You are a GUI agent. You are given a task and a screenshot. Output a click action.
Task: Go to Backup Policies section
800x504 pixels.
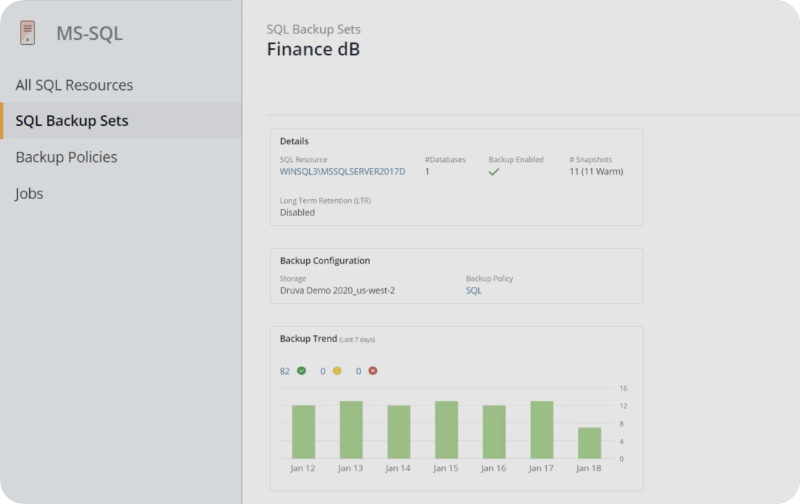pos(66,157)
